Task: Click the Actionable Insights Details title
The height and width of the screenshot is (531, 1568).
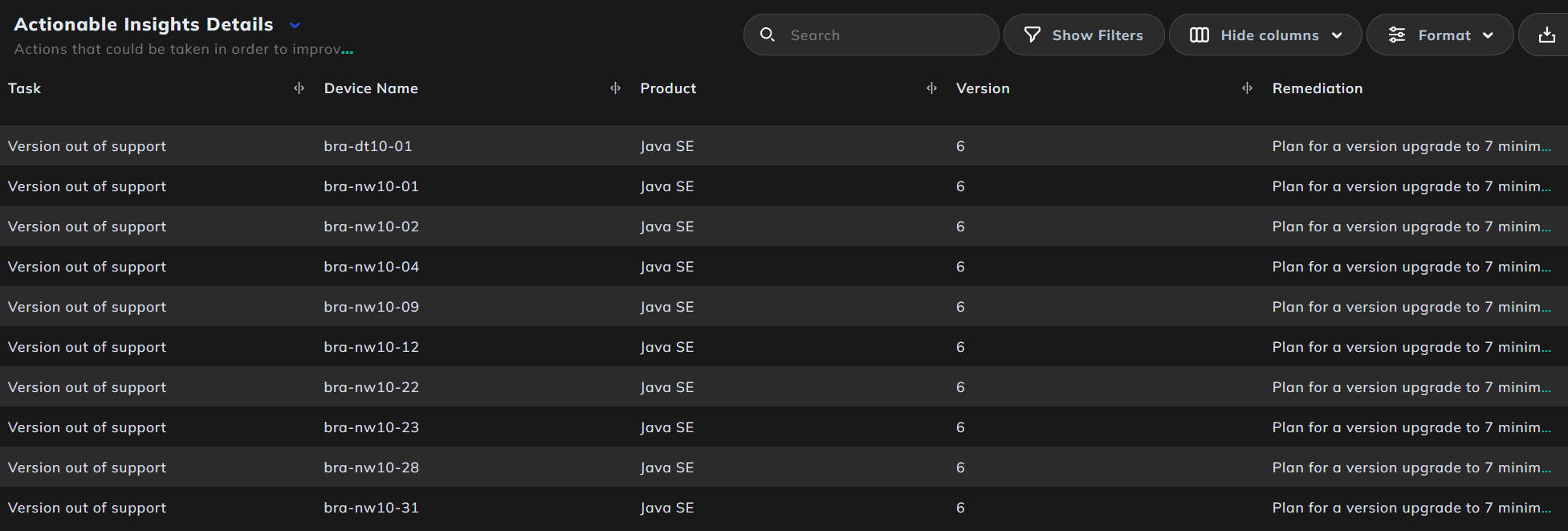Action: coord(144,25)
